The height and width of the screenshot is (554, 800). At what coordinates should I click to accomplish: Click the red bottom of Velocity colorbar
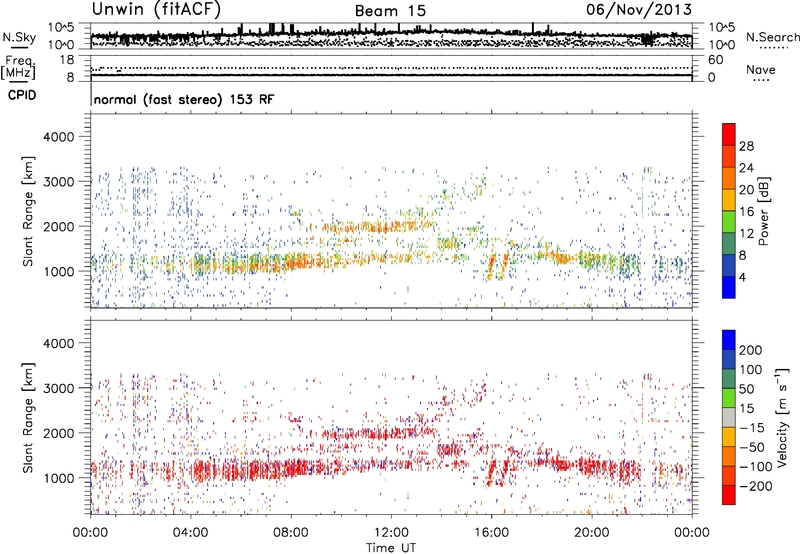(729, 495)
